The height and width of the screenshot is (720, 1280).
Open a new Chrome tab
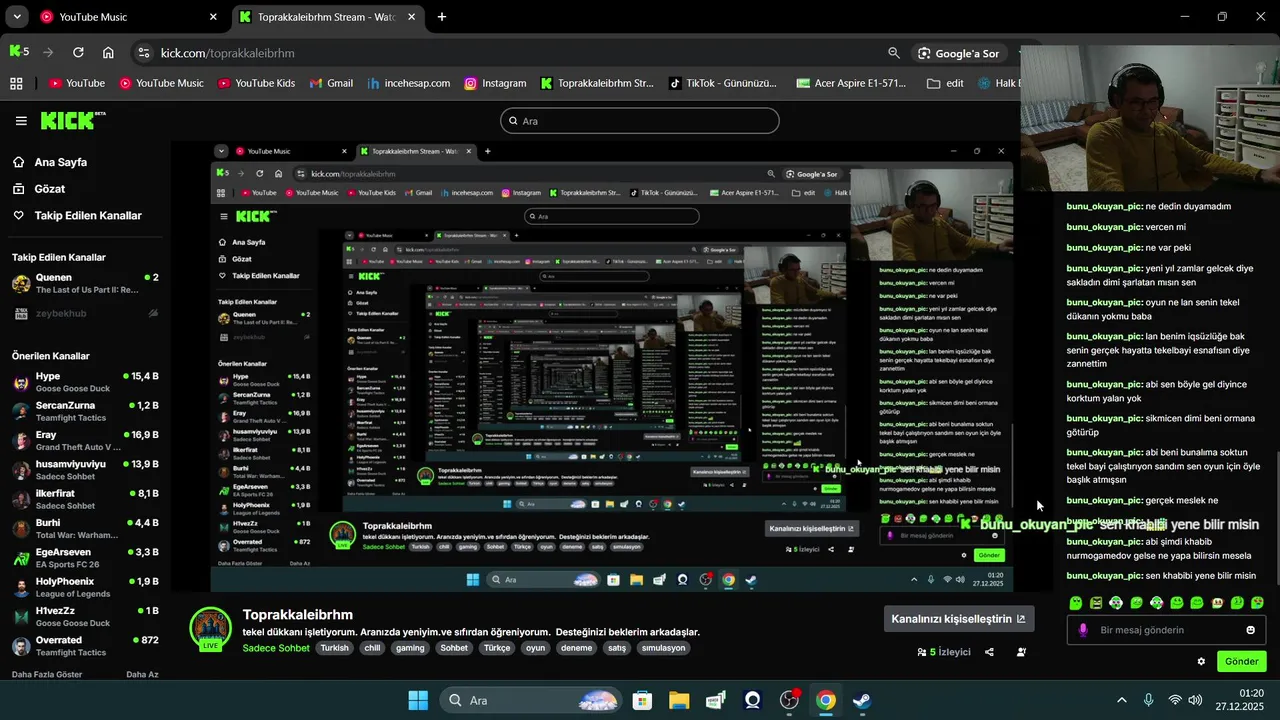442,17
